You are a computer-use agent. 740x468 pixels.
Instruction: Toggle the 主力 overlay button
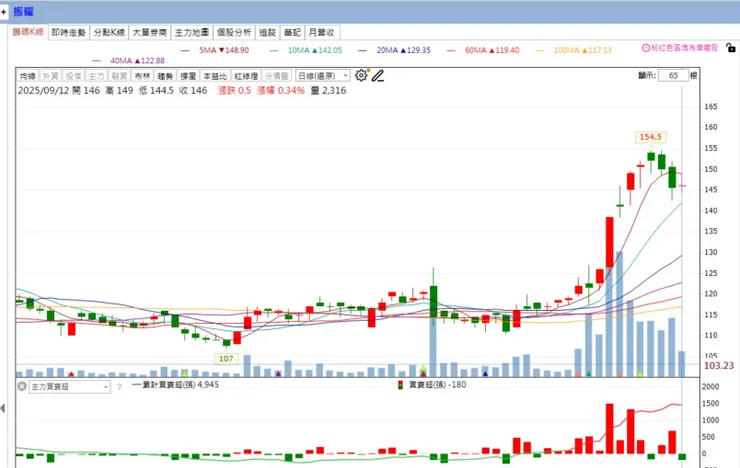point(96,76)
